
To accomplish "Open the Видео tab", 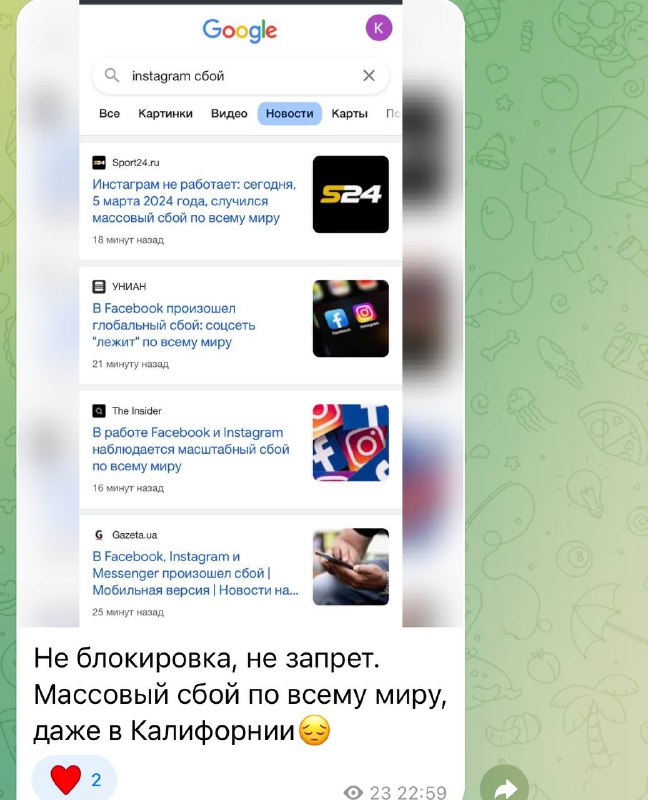I will click(229, 113).
